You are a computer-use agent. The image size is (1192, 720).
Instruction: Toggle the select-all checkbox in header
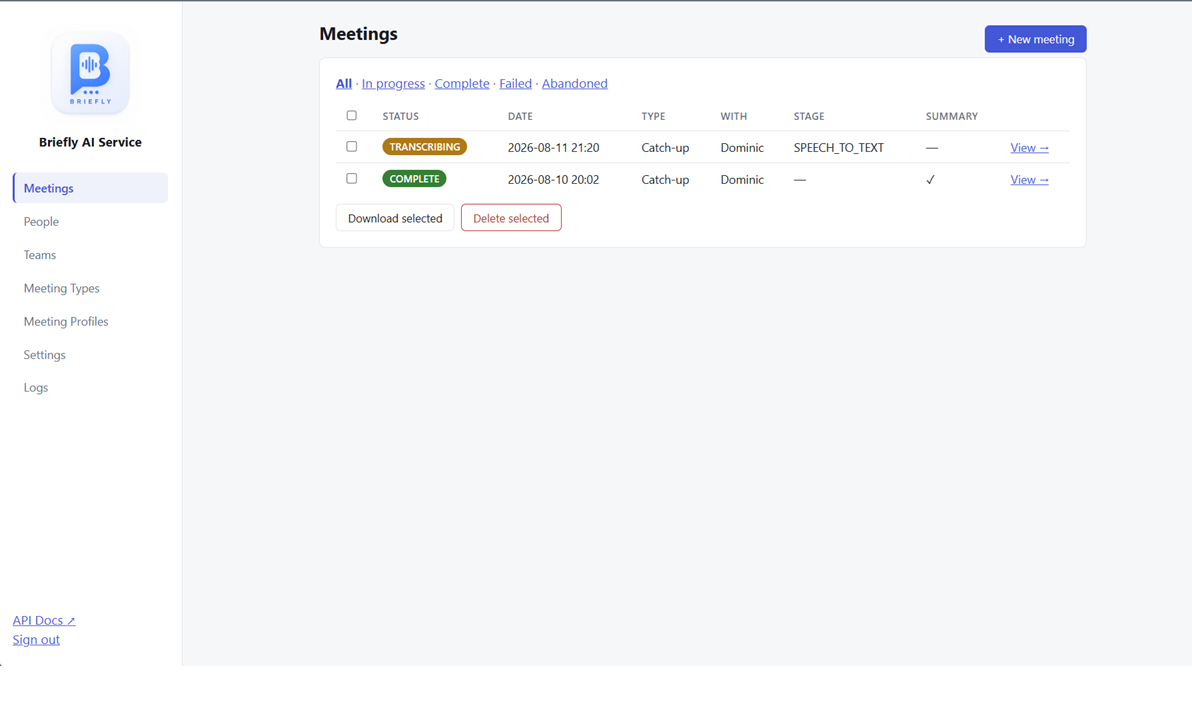[x=351, y=116]
